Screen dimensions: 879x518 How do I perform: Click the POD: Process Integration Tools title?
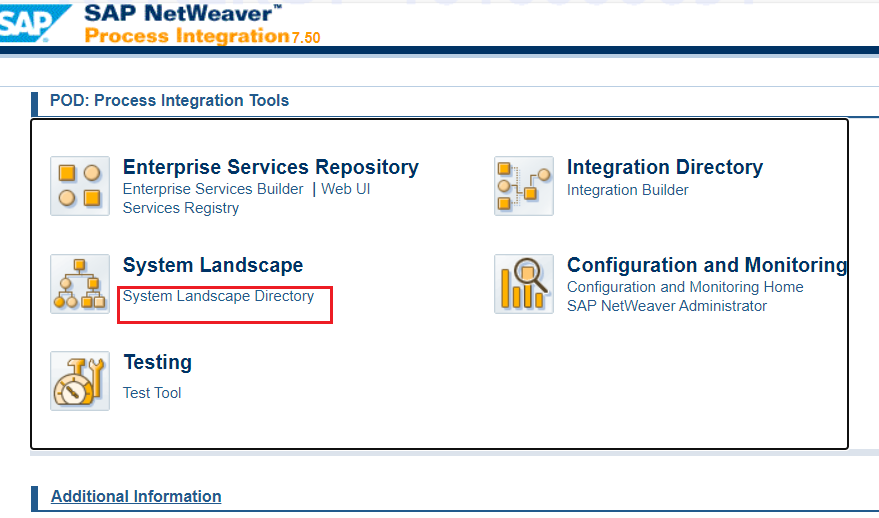169,100
